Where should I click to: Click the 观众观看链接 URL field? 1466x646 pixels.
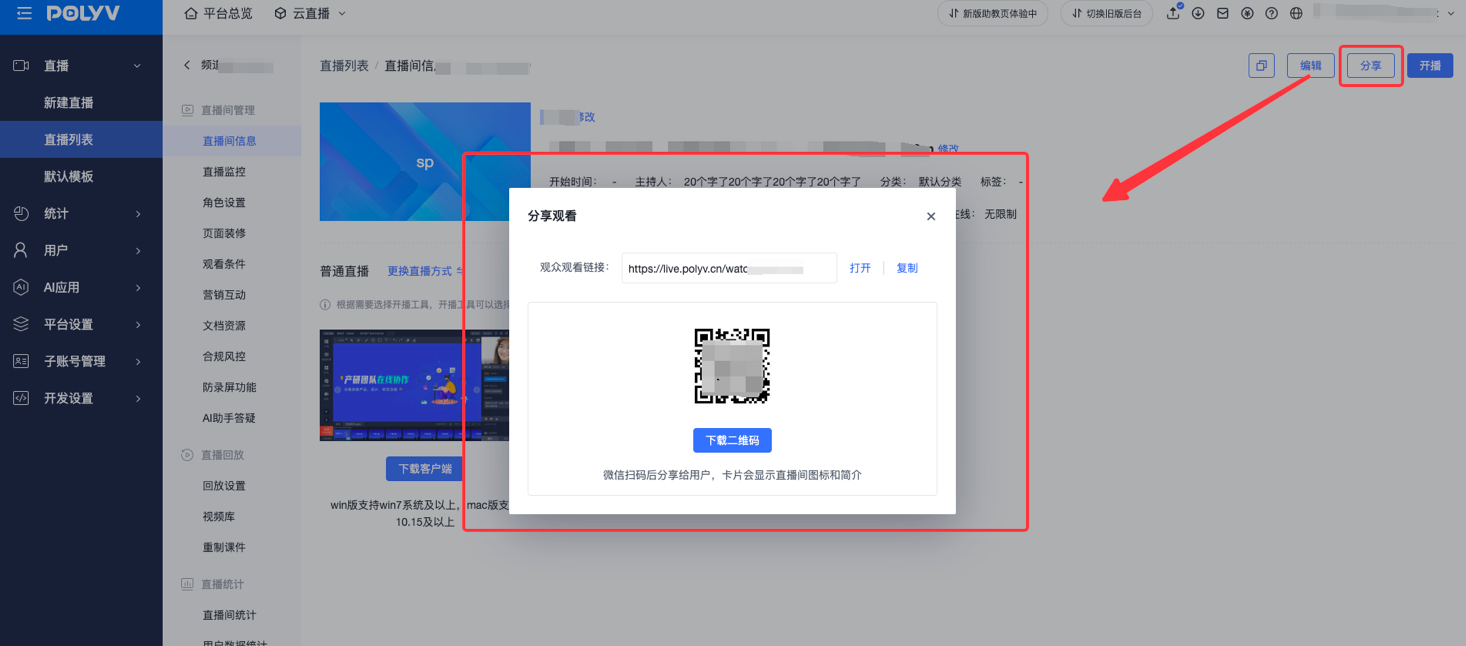(x=729, y=268)
